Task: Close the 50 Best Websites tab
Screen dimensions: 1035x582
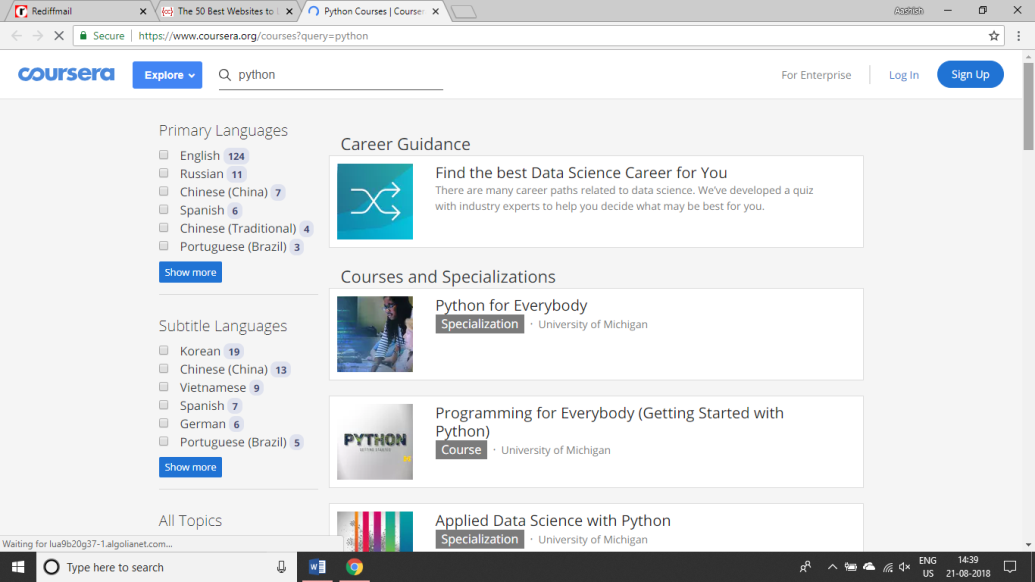Action: [x=289, y=11]
